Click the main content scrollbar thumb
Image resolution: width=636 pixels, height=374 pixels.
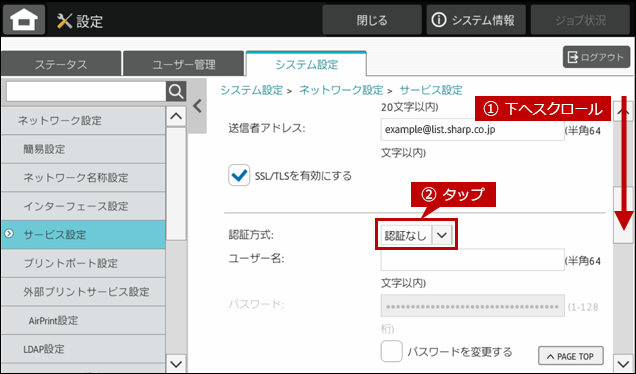pos(623,215)
